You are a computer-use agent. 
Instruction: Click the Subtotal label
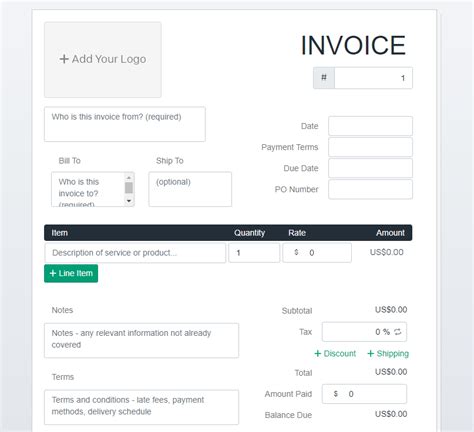pos(297,311)
